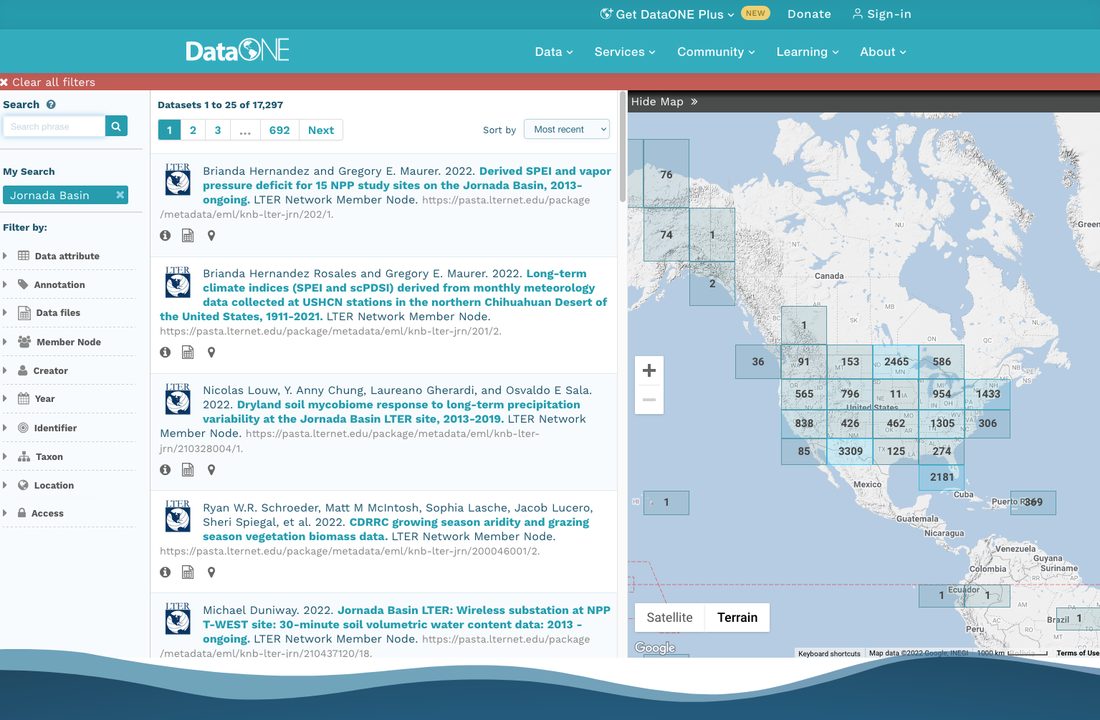Click the map tile labeled 2181
The width and height of the screenshot is (1100, 720).
941,477
